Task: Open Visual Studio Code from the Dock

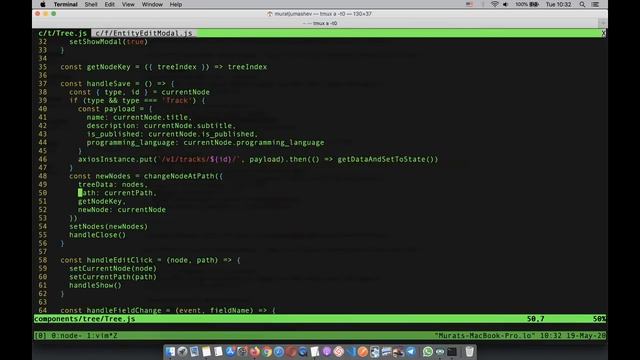Action: coord(351,351)
